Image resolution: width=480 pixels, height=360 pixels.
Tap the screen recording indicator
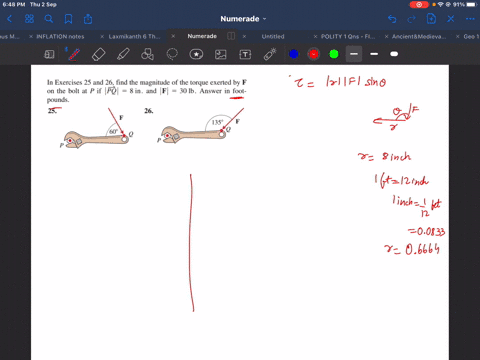[x=419, y=5]
